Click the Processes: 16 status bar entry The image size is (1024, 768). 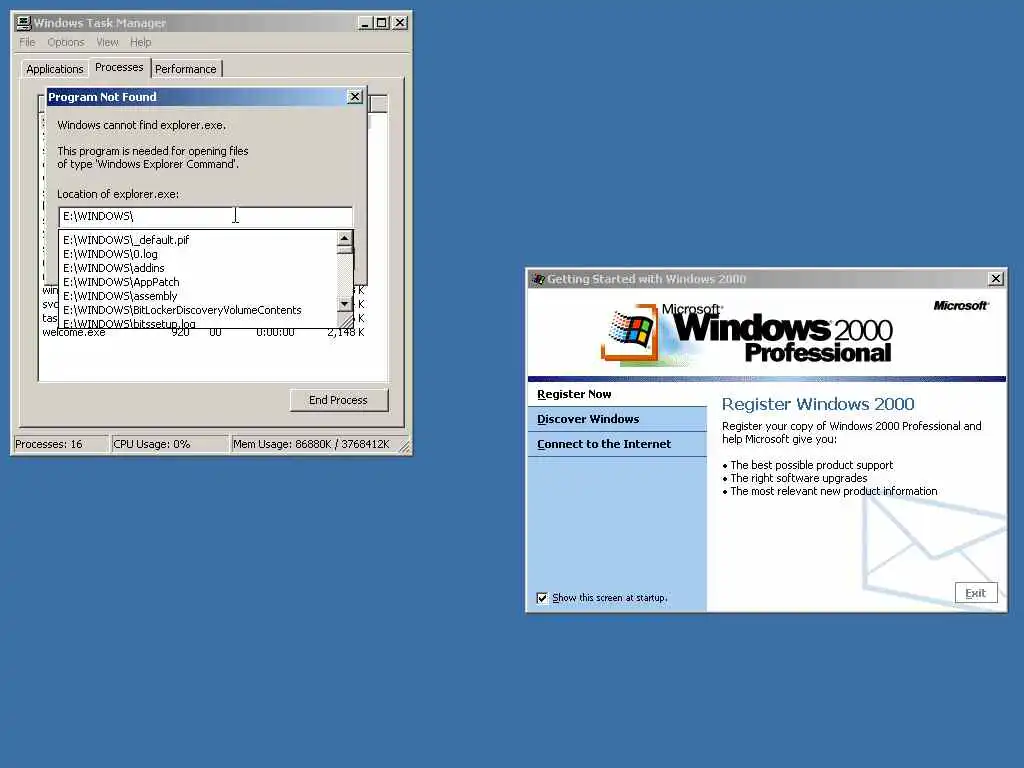tap(61, 444)
